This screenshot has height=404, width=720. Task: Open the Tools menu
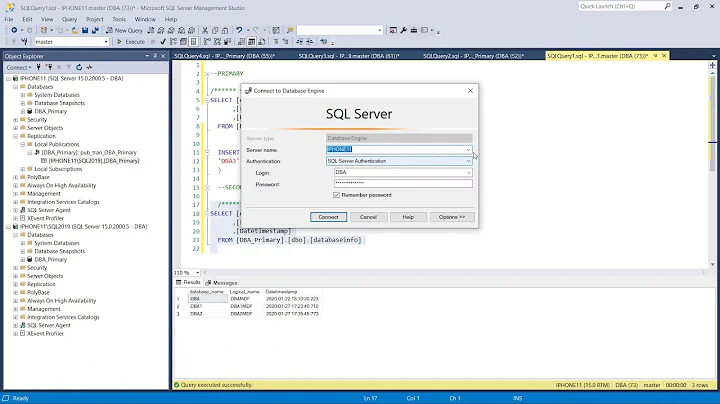tap(119, 19)
